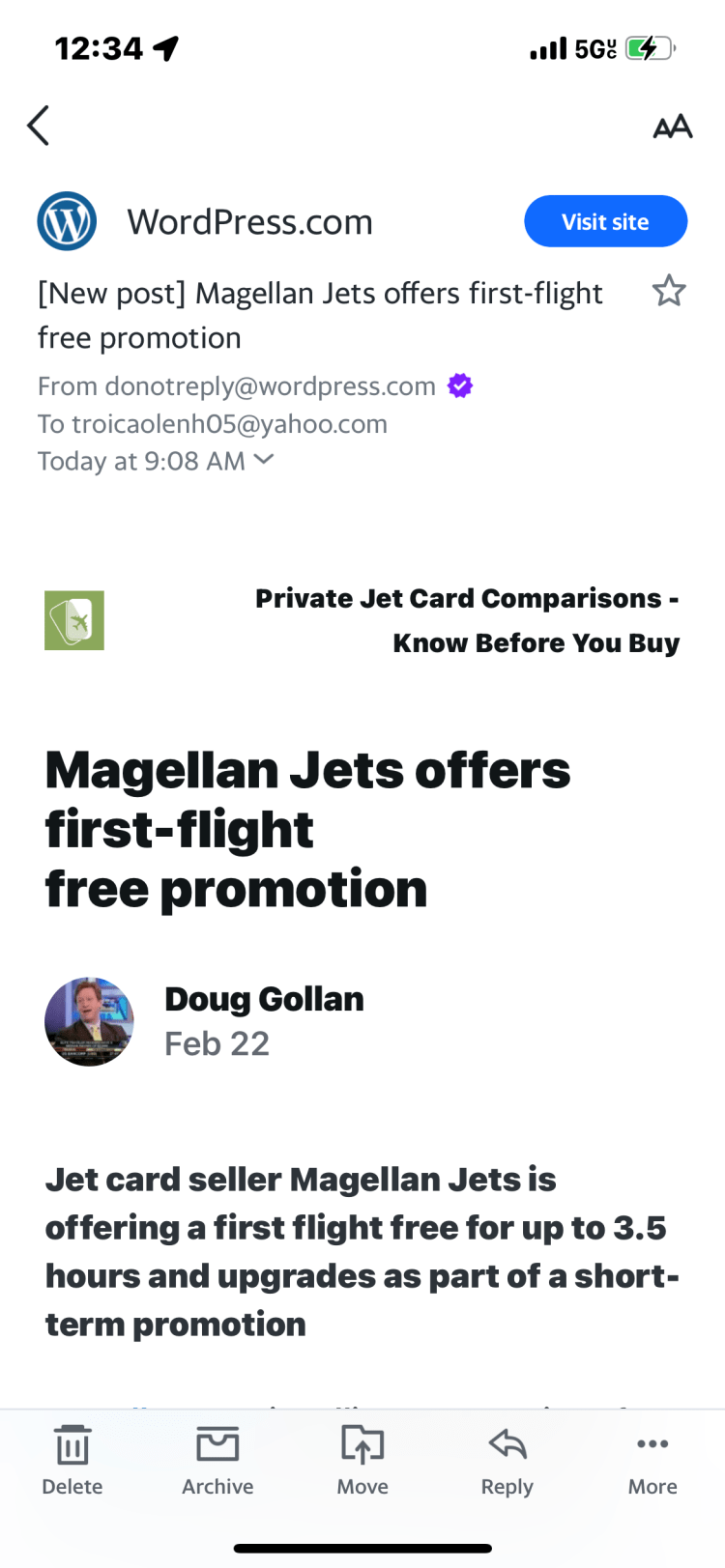
Task: Open the More options menu
Action: click(x=652, y=1460)
